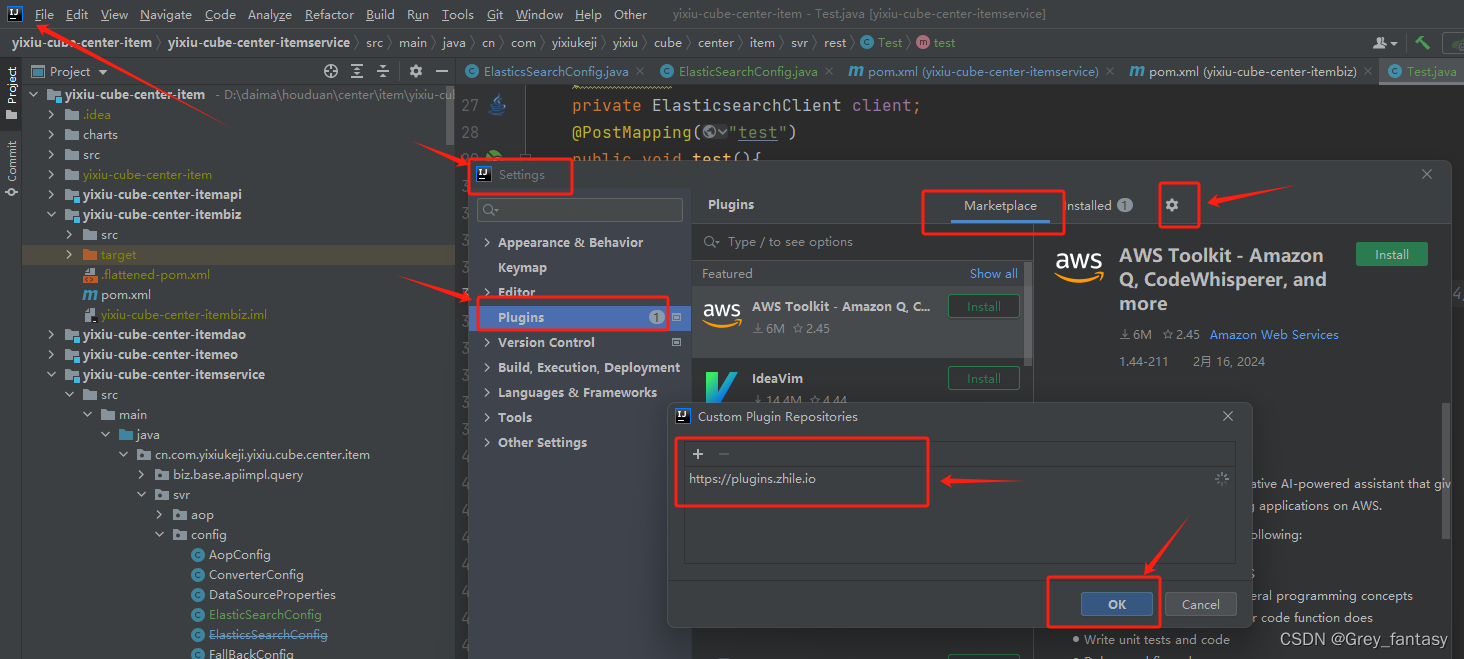Collapse the config folder
This screenshot has width=1464, height=659.
click(x=160, y=534)
